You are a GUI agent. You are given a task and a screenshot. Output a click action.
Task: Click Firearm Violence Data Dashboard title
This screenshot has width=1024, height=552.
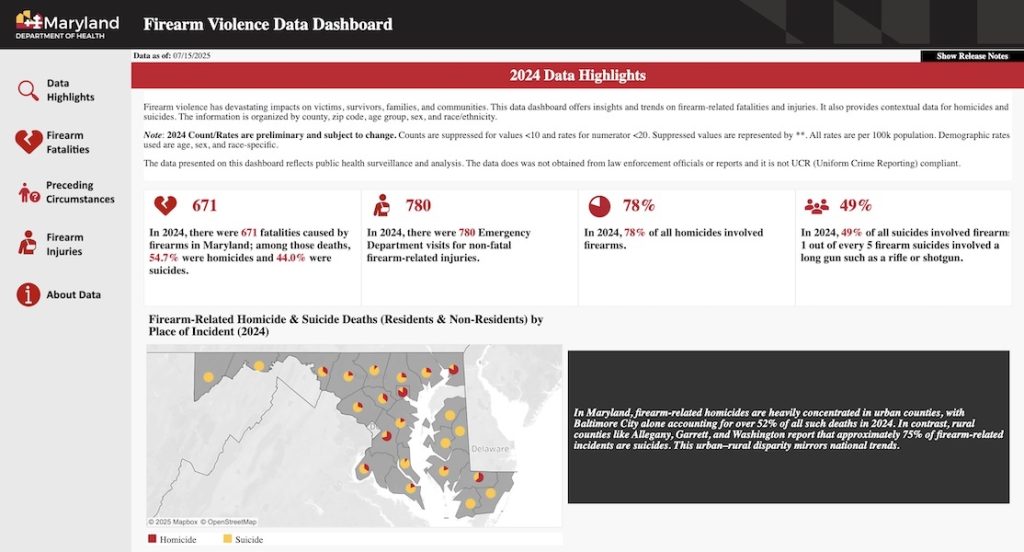[x=268, y=24]
